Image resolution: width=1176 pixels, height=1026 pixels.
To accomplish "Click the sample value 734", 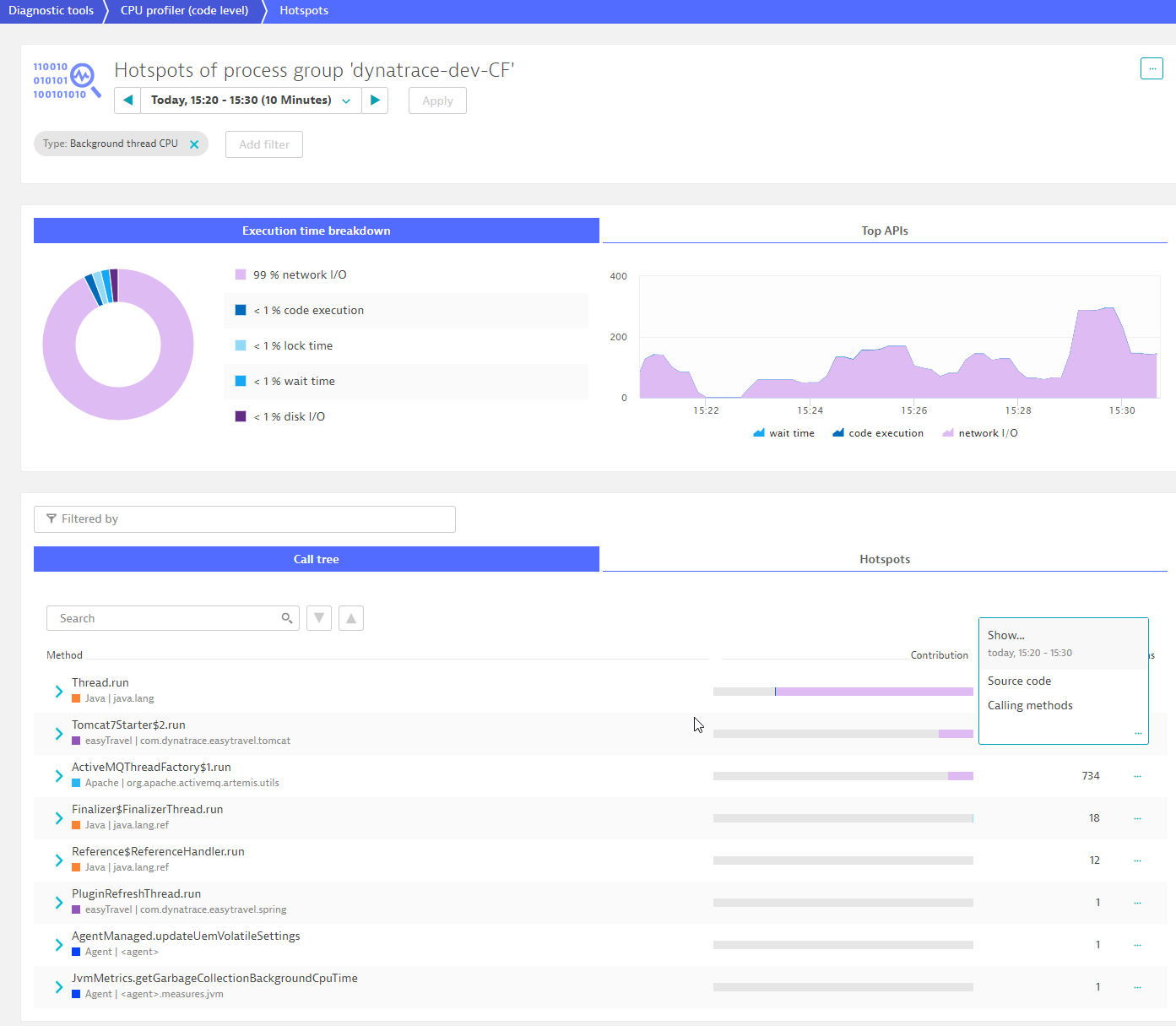I will click(1091, 776).
